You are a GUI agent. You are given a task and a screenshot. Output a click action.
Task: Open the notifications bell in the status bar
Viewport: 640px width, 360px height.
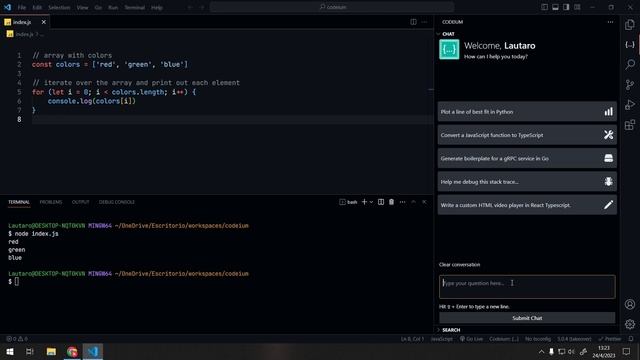click(631, 339)
